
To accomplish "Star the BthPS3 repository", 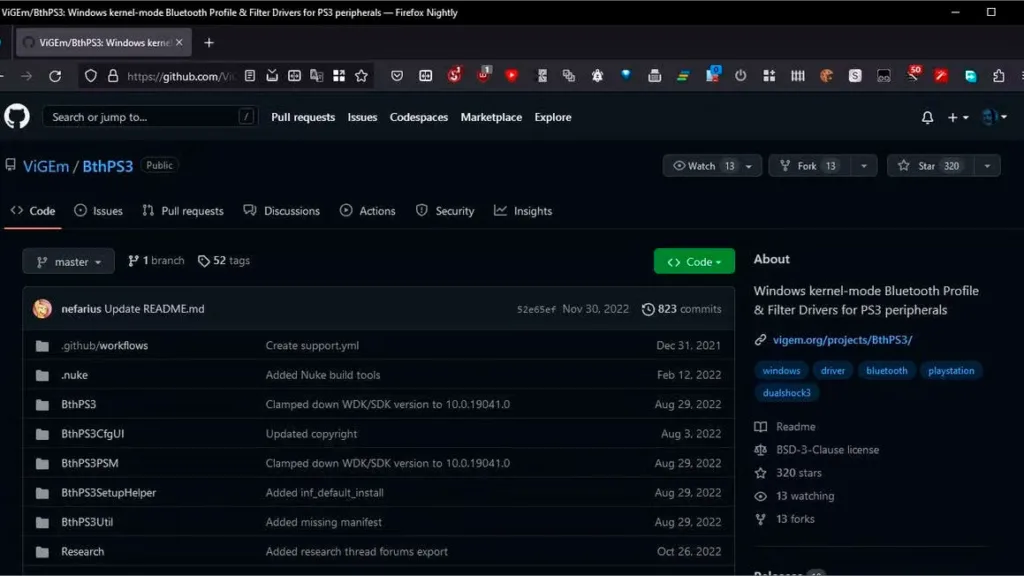I will point(930,166).
